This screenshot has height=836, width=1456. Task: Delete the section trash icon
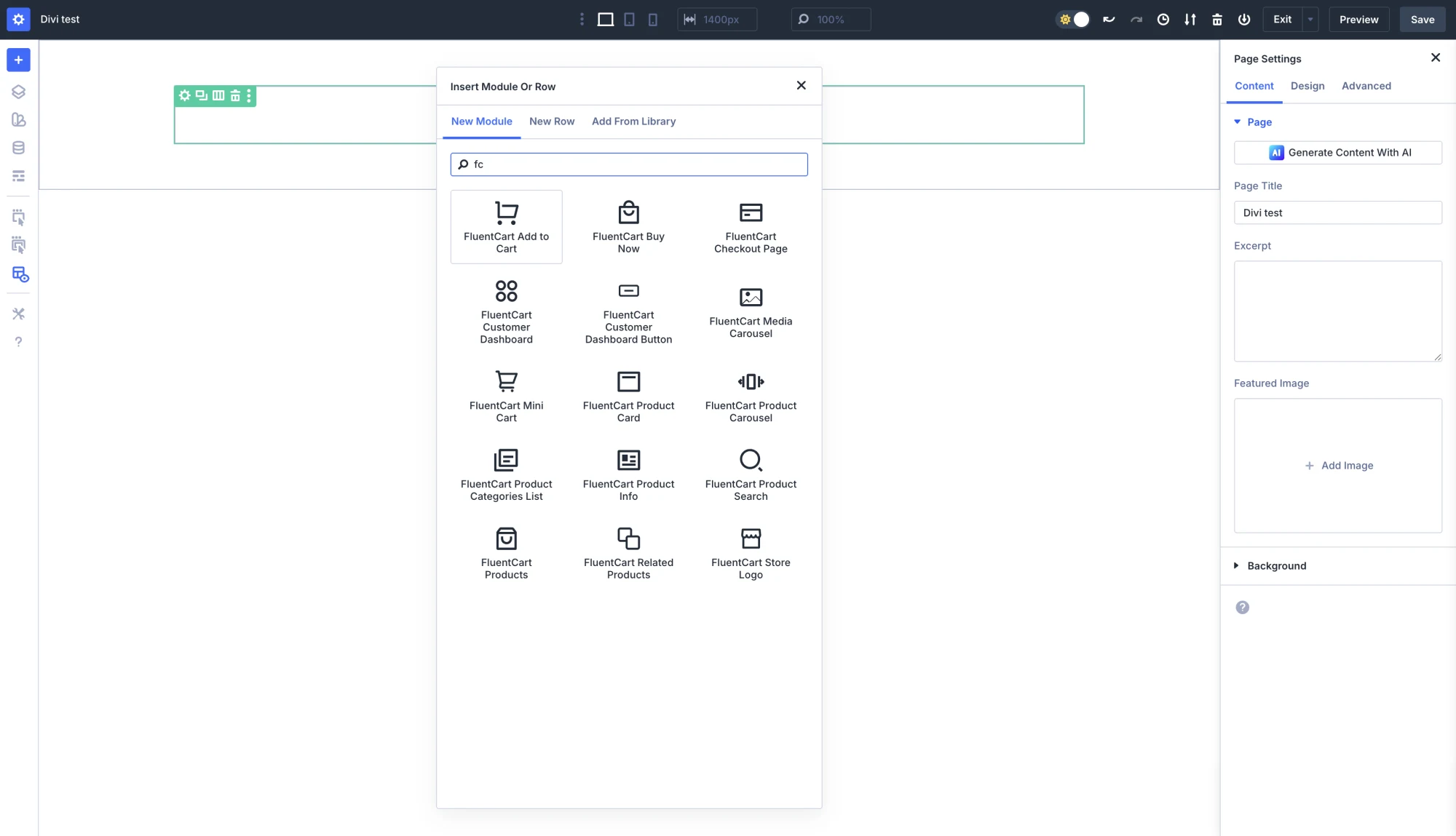pyautogui.click(x=235, y=95)
